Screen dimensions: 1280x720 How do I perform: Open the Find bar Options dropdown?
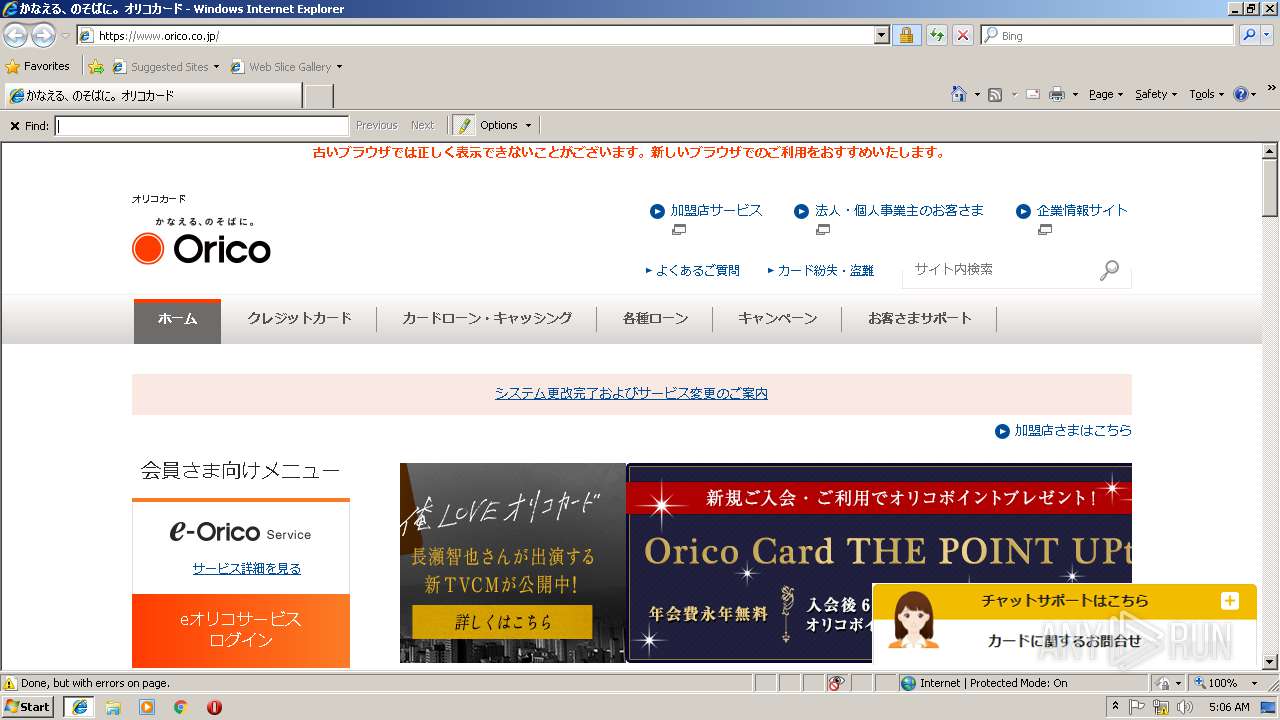click(x=506, y=125)
